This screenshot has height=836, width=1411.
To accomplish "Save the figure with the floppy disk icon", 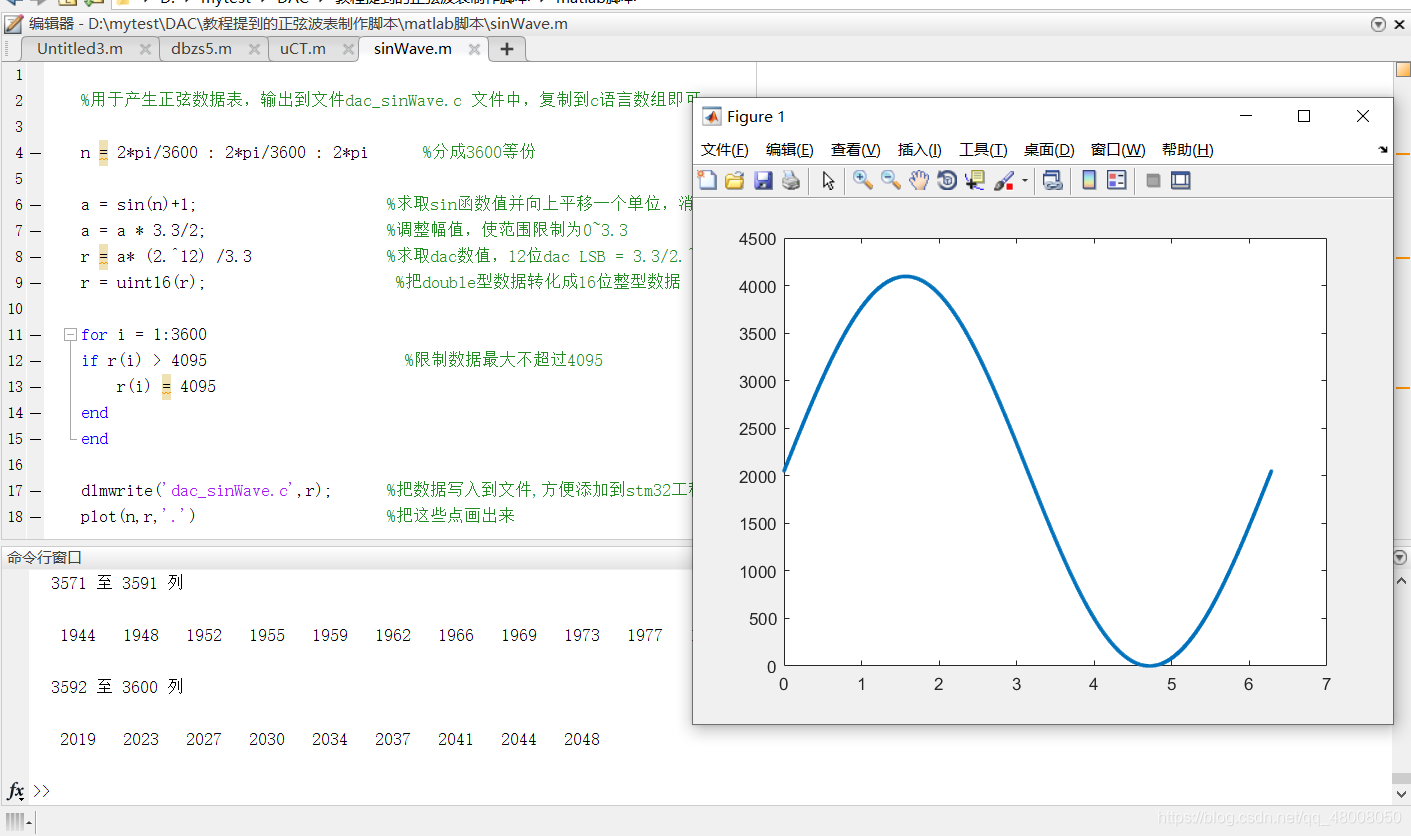I will [763, 180].
